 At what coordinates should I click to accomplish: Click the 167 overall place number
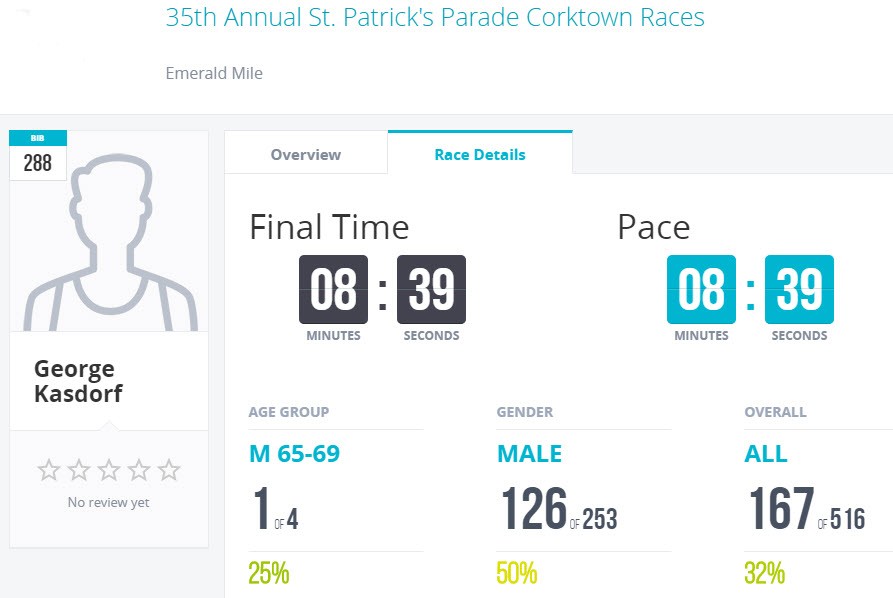pyautogui.click(x=780, y=509)
